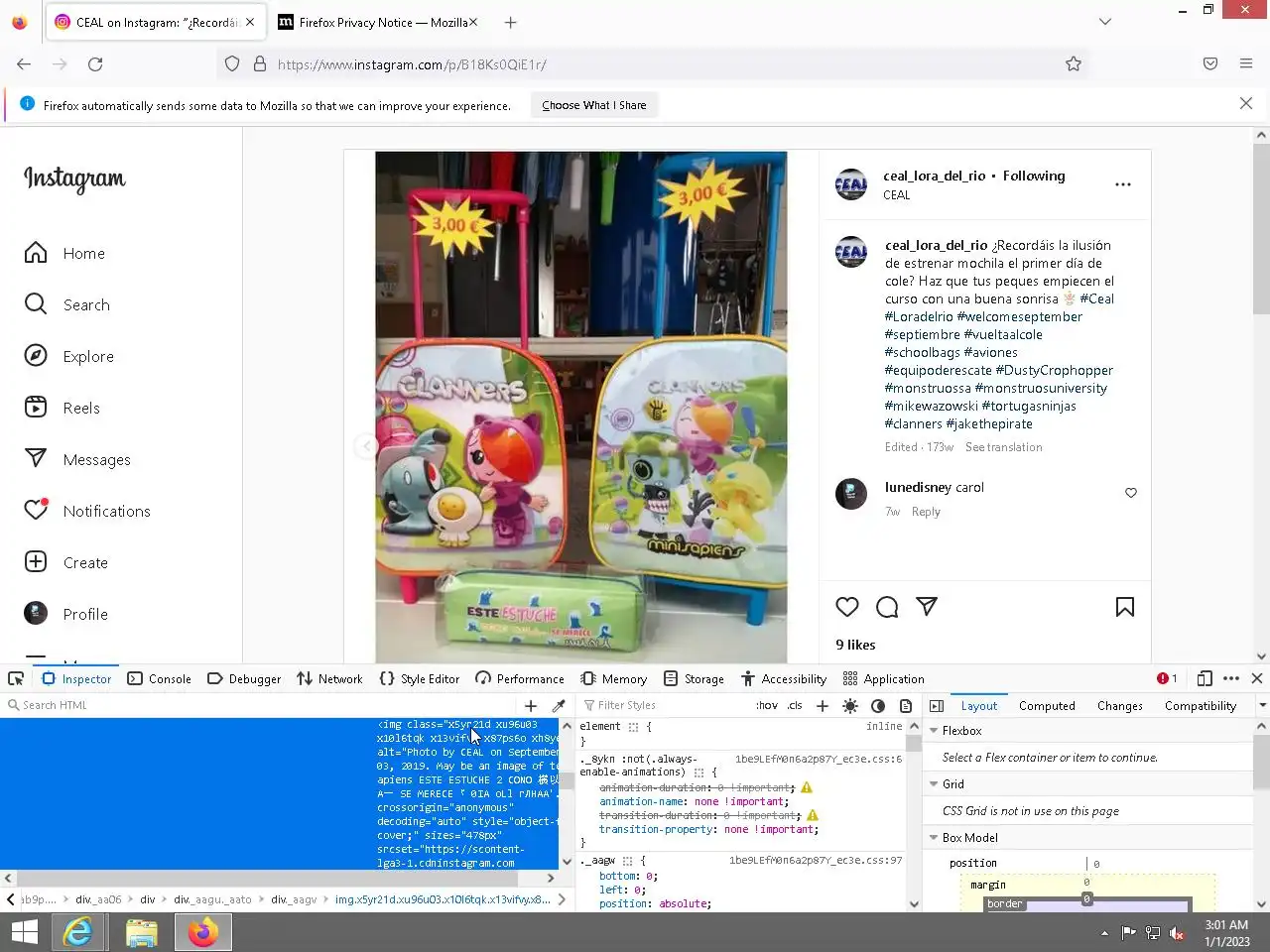The height and width of the screenshot is (952, 1270).
Task: Collapse the Flexbox section
Action: (934, 731)
